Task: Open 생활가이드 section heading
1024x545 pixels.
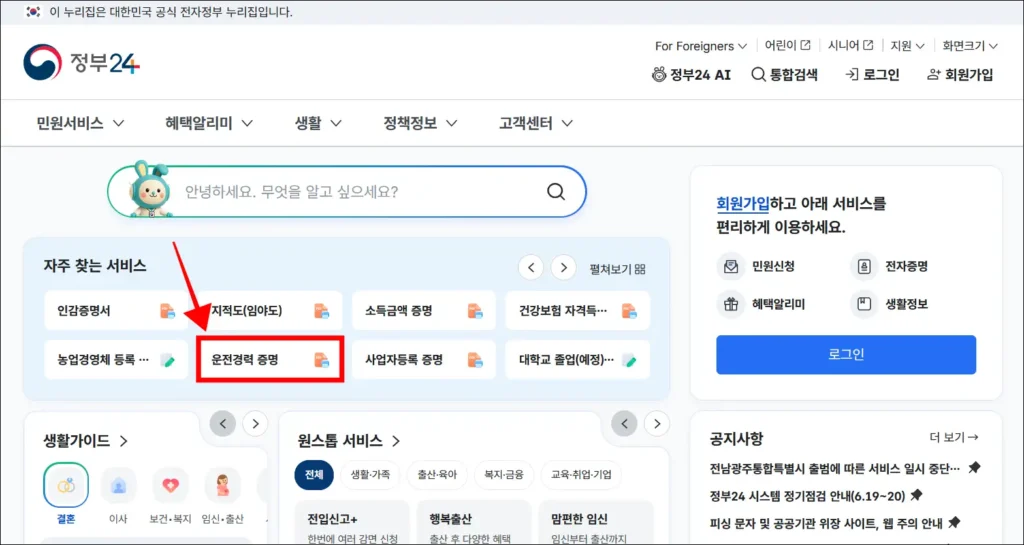Action: coord(86,441)
